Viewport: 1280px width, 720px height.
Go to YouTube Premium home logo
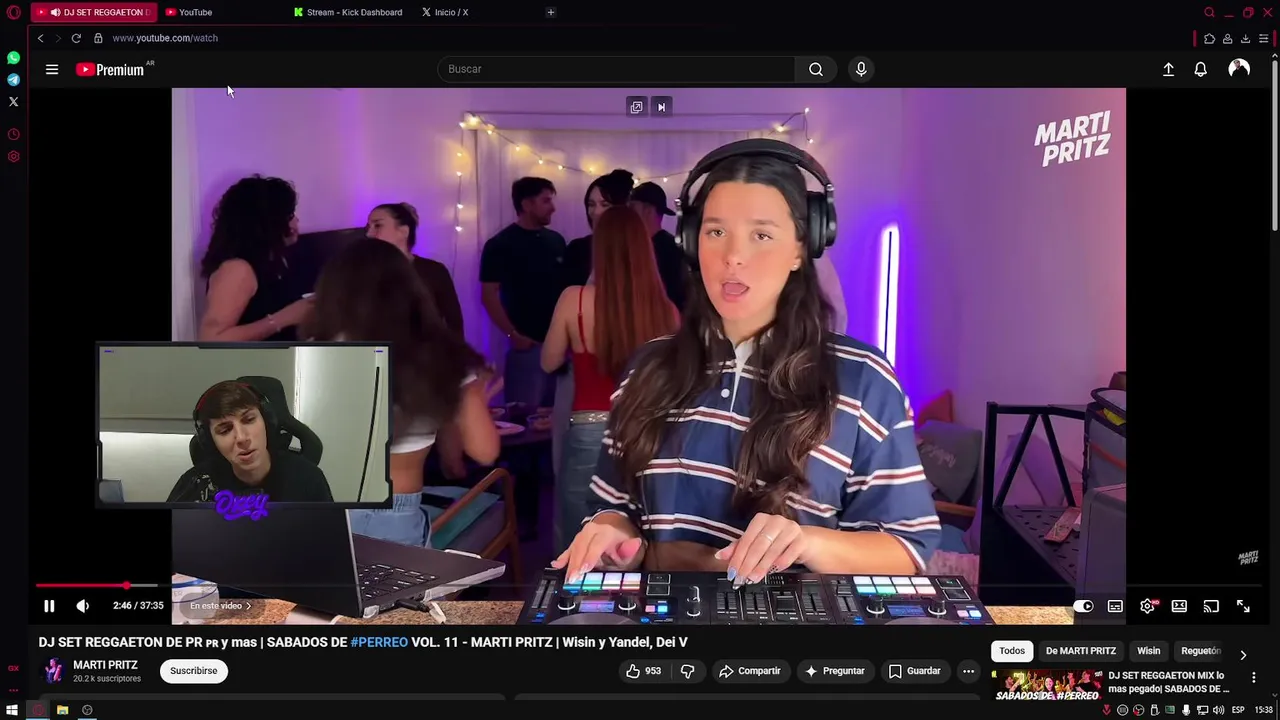(110, 69)
